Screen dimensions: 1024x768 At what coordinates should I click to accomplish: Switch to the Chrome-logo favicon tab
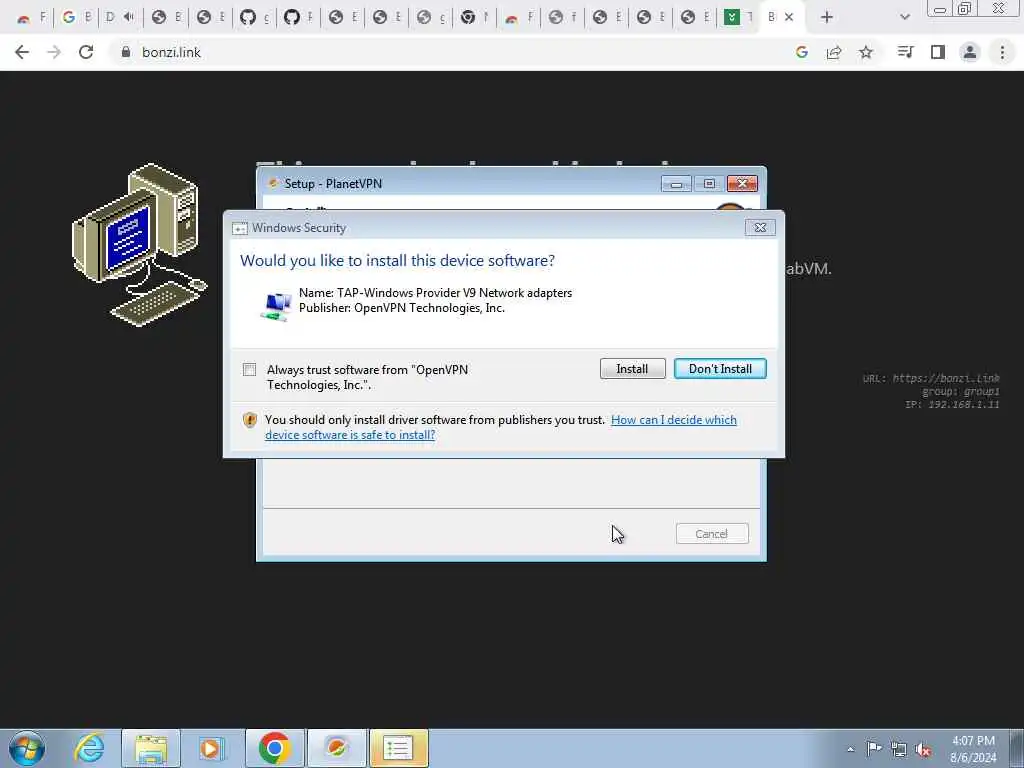(x=474, y=17)
